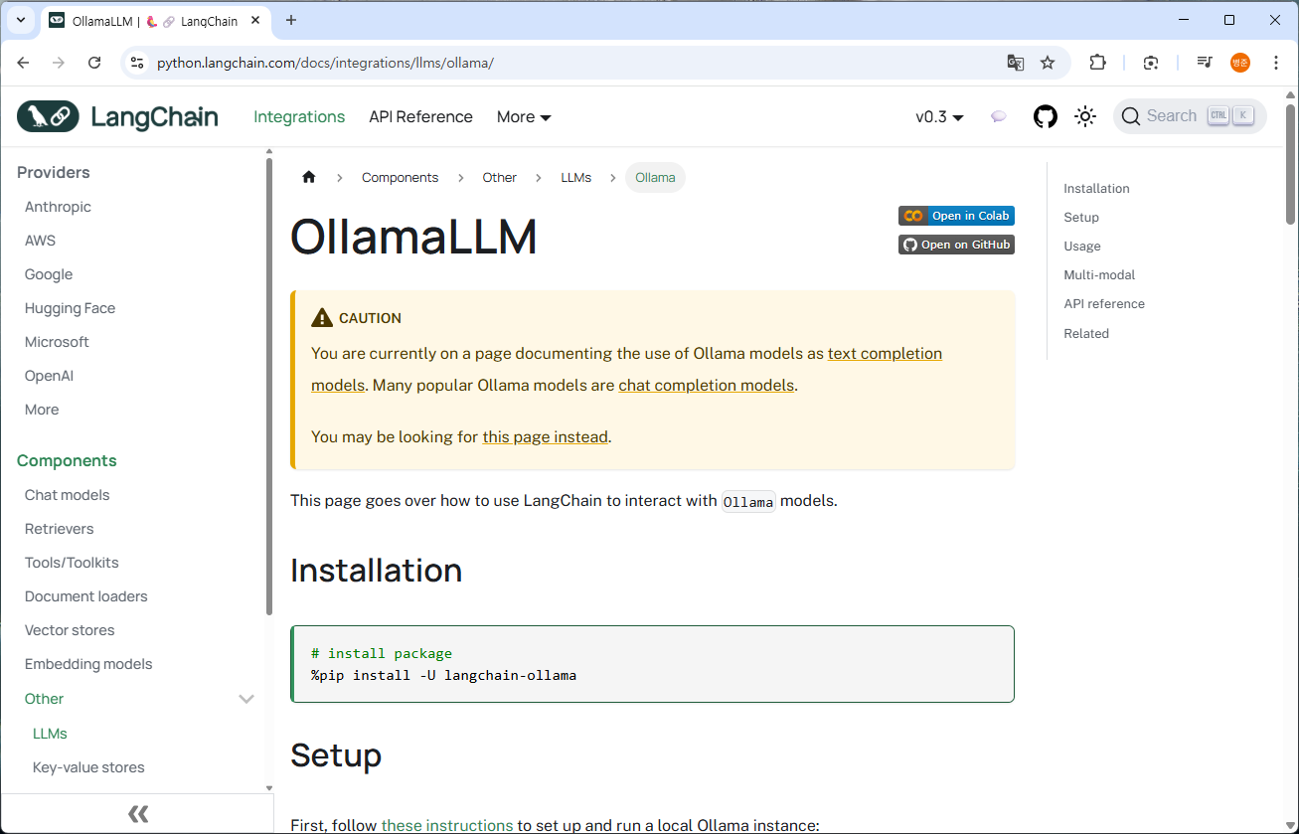Click the Ollama breadcrumb pill
1299x834 pixels.
pyautogui.click(x=655, y=178)
